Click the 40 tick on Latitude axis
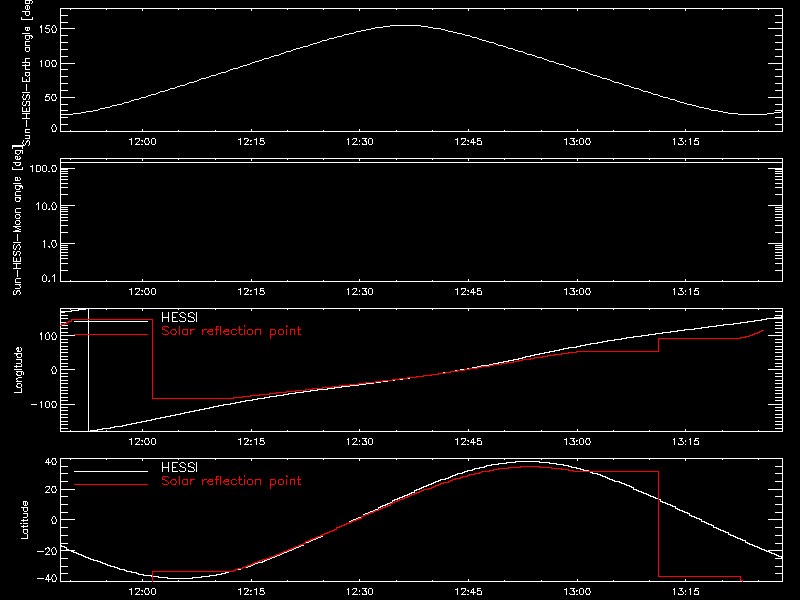Viewport: 800px width, 600px height. tap(51, 462)
